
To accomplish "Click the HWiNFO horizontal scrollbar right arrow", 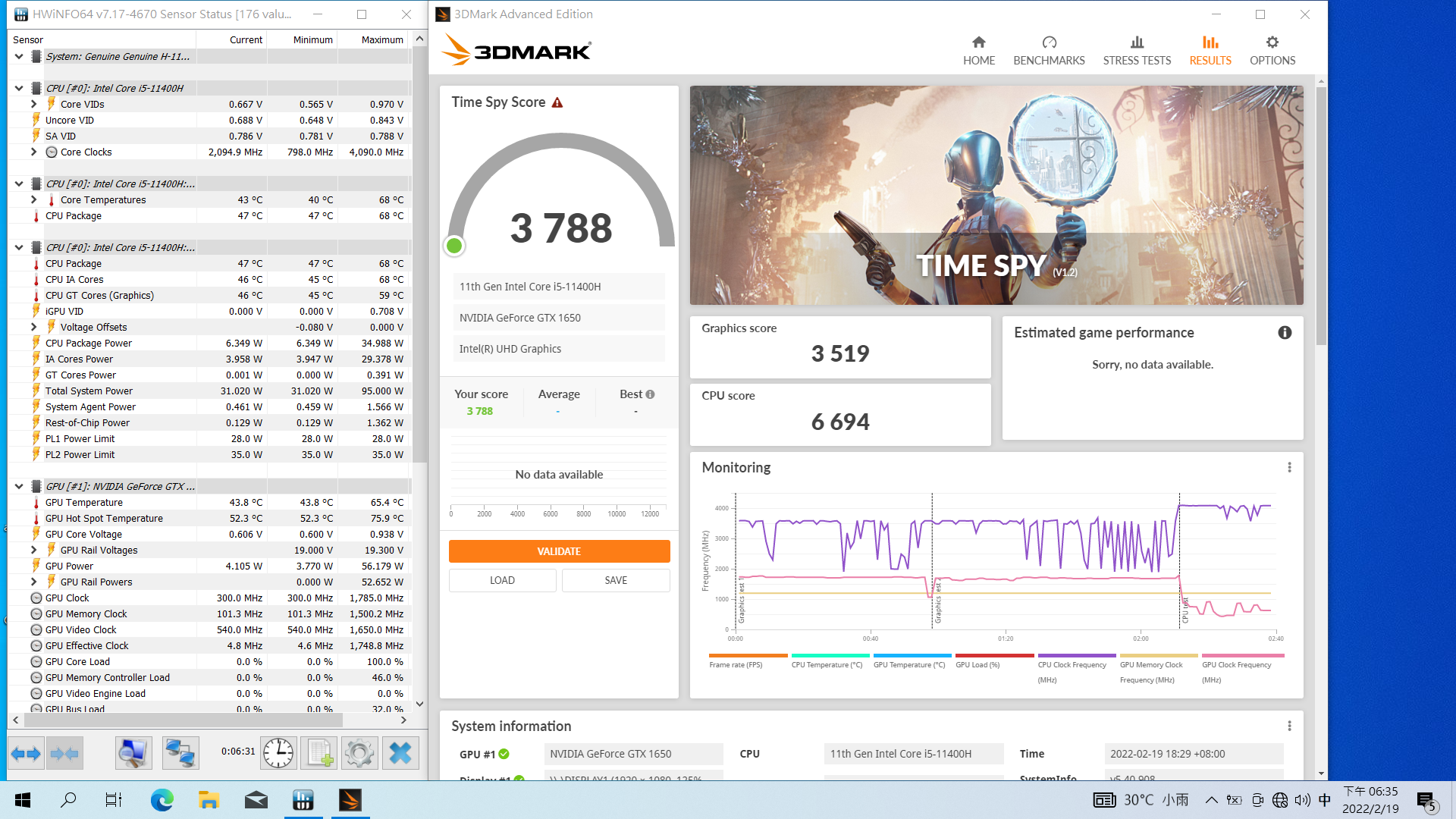I will [x=403, y=720].
